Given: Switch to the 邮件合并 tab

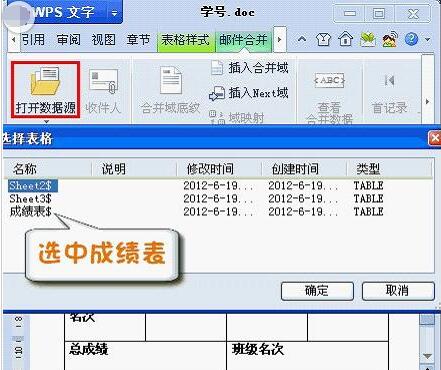Looking at the screenshot, I should coord(243,40).
